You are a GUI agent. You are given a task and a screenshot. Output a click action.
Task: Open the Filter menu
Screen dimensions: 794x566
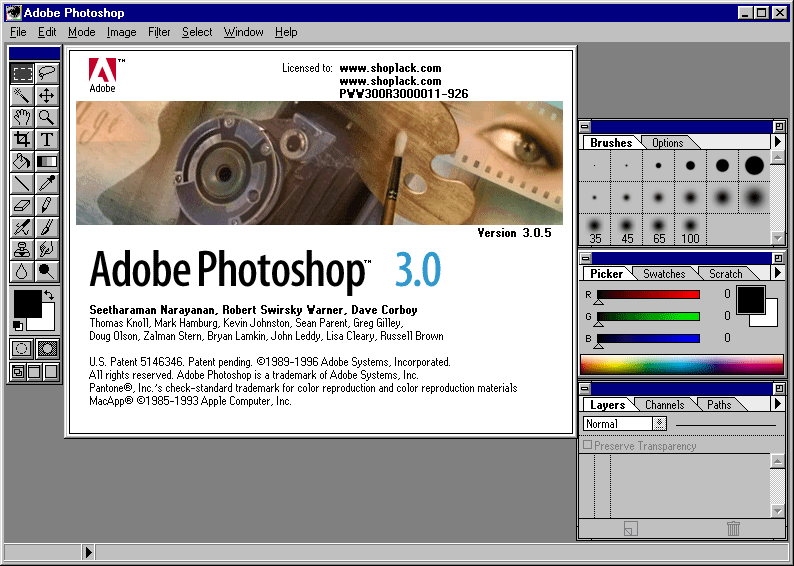click(159, 32)
